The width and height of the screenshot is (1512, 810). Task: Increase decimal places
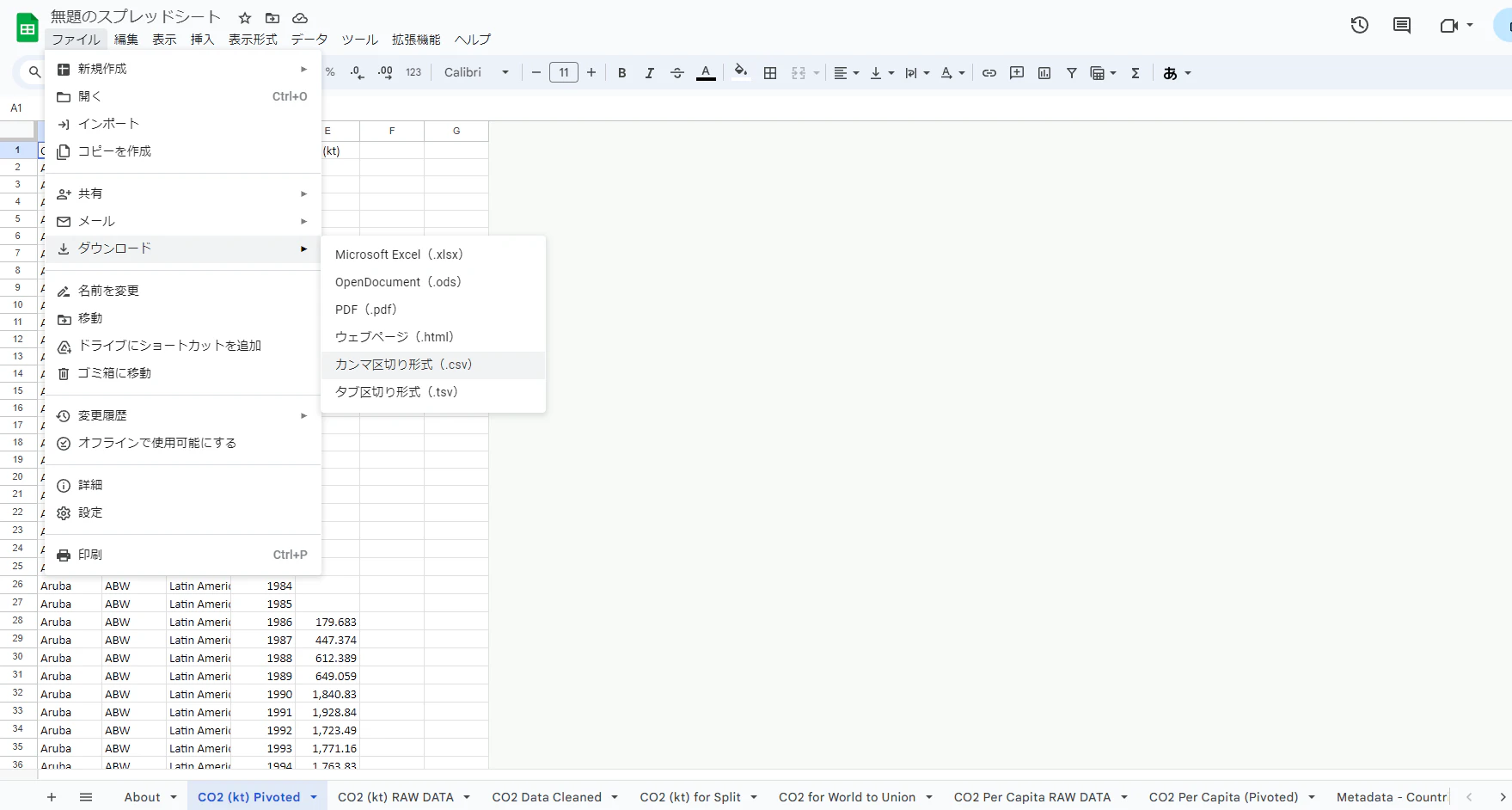click(x=385, y=73)
